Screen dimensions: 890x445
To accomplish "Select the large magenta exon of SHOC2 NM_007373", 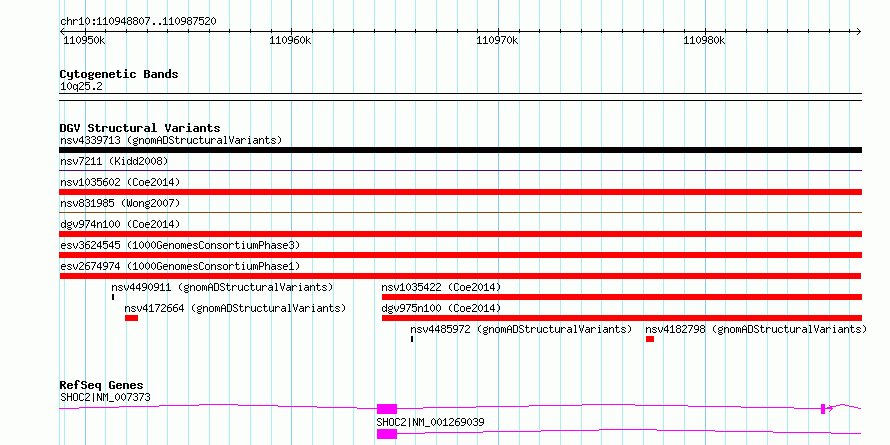I will (387, 409).
